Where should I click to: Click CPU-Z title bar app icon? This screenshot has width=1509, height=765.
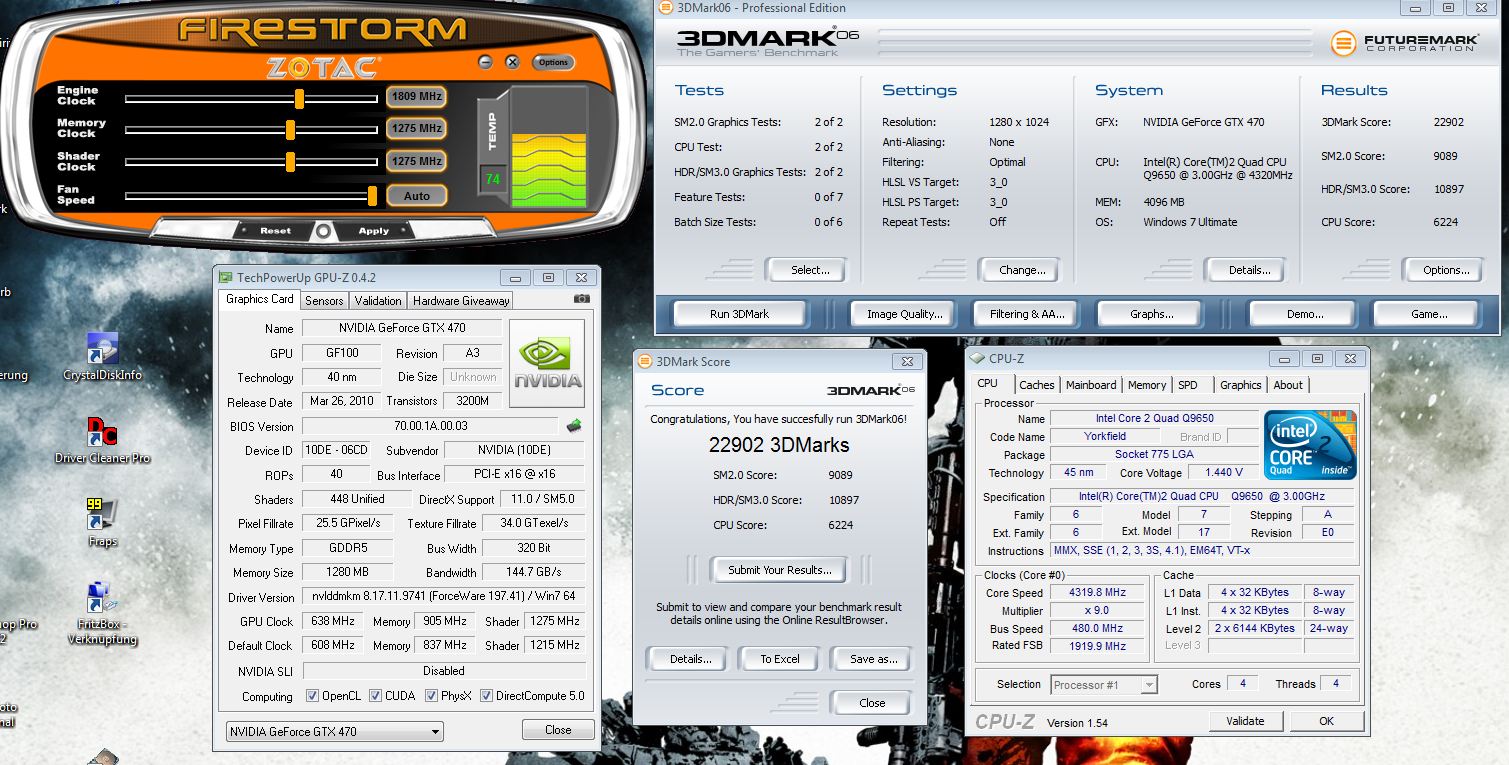977,358
